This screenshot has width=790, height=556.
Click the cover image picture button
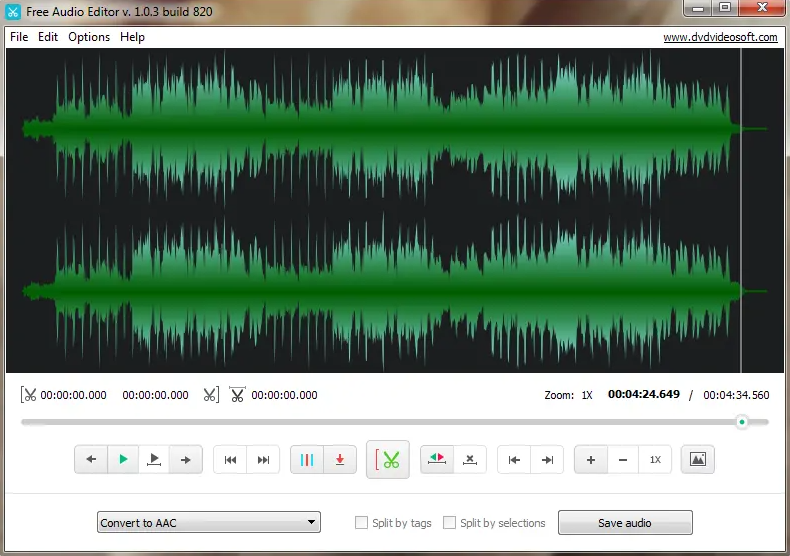coord(698,459)
